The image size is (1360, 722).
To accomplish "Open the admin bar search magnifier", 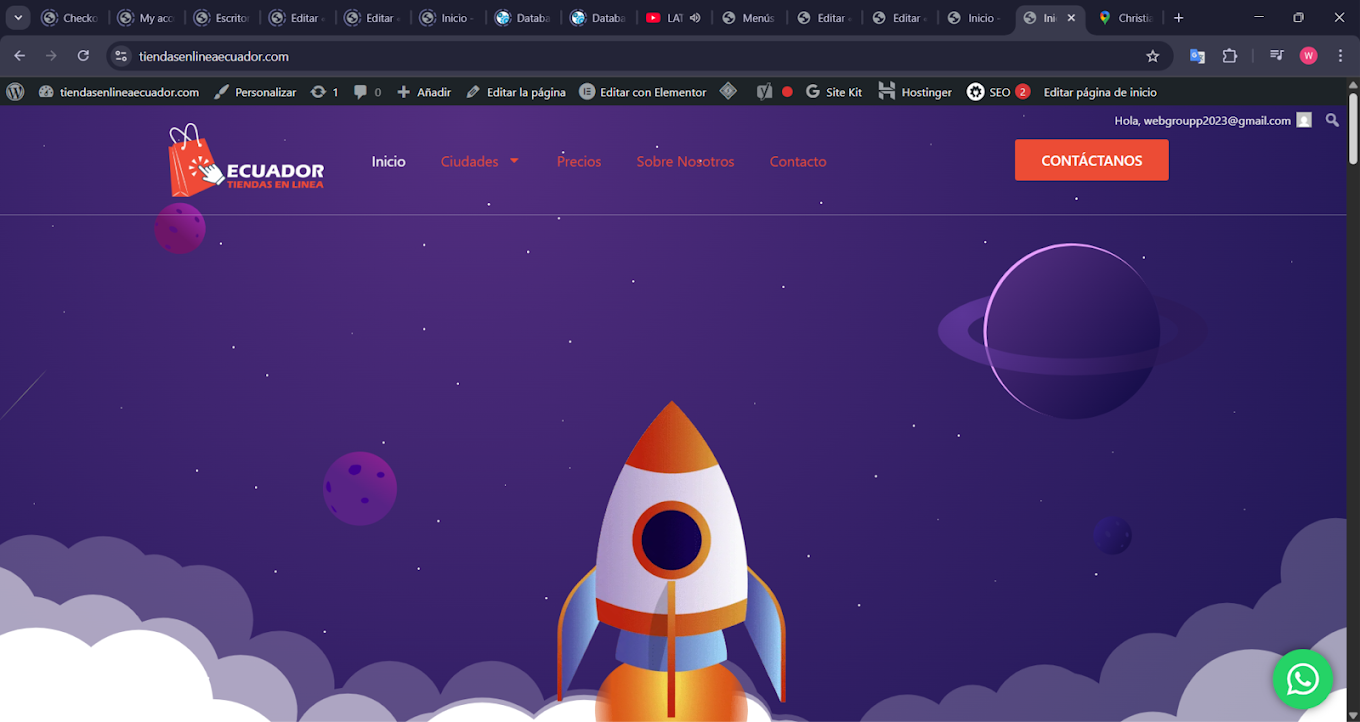I will point(1332,120).
